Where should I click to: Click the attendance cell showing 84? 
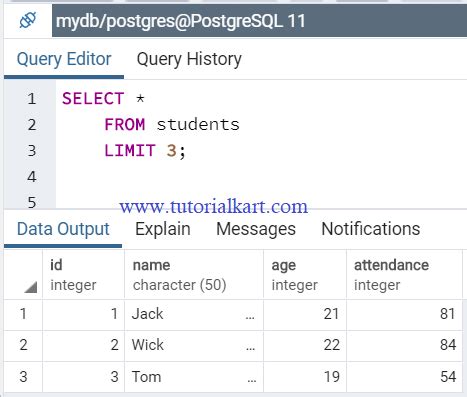pyautogui.click(x=404, y=345)
